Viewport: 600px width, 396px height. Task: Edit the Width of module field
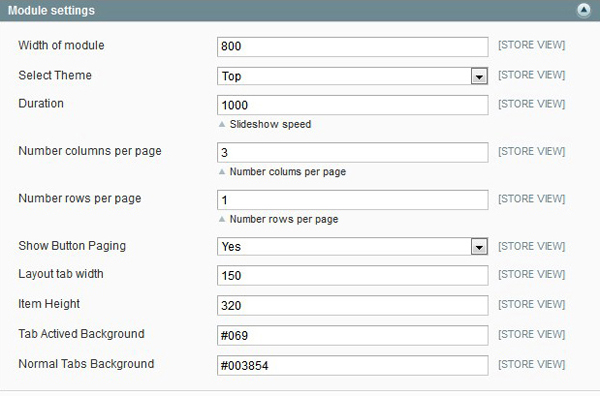point(352,47)
